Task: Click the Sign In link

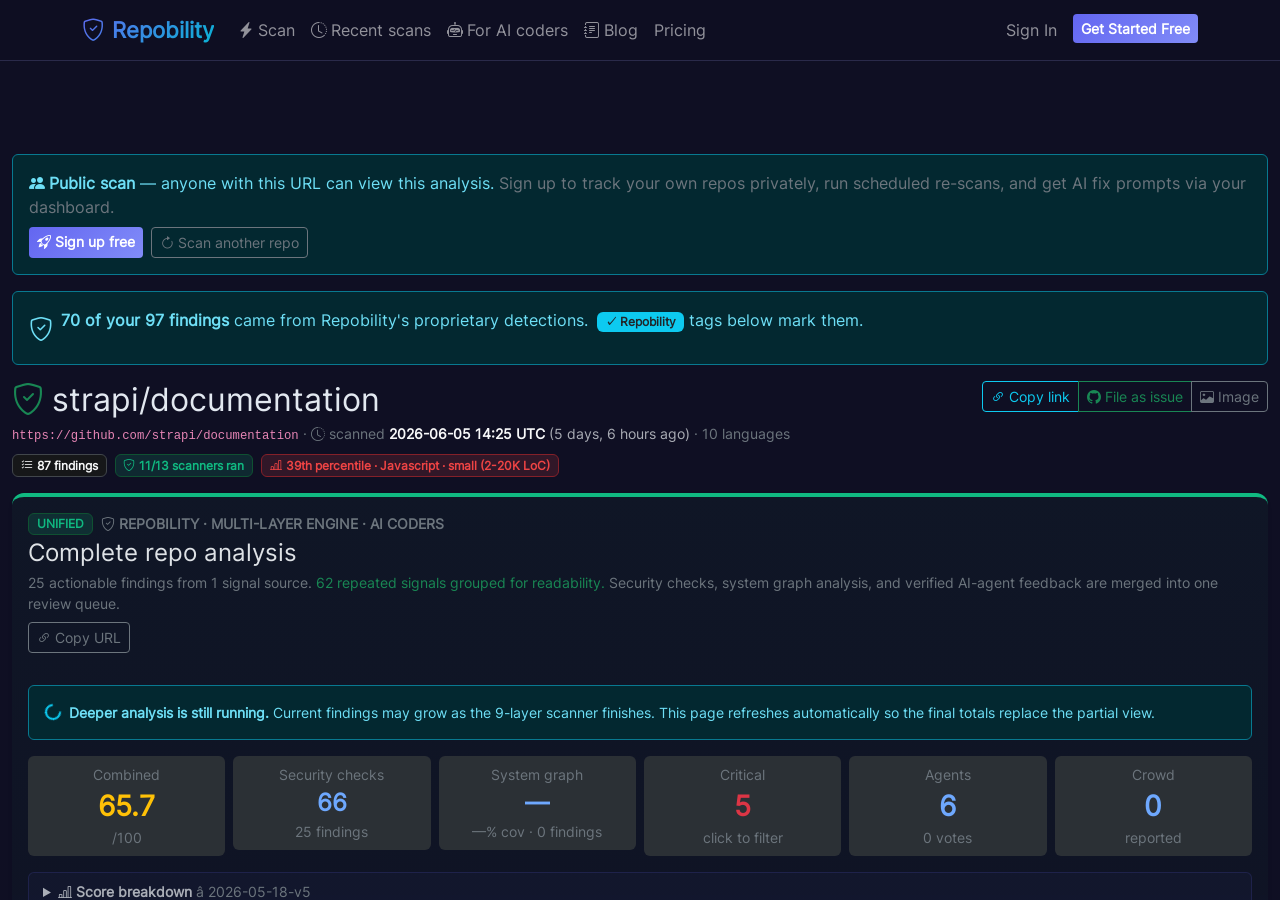Action: click(1031, 30)
